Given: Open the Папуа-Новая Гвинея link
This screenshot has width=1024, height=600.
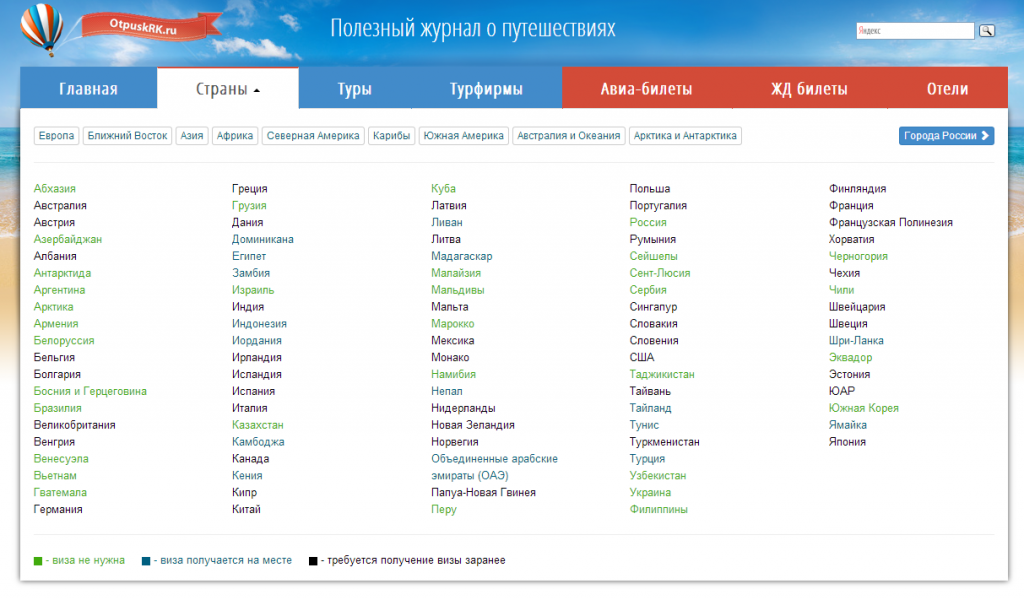Looking at the screenshot, I should (483, 492).
